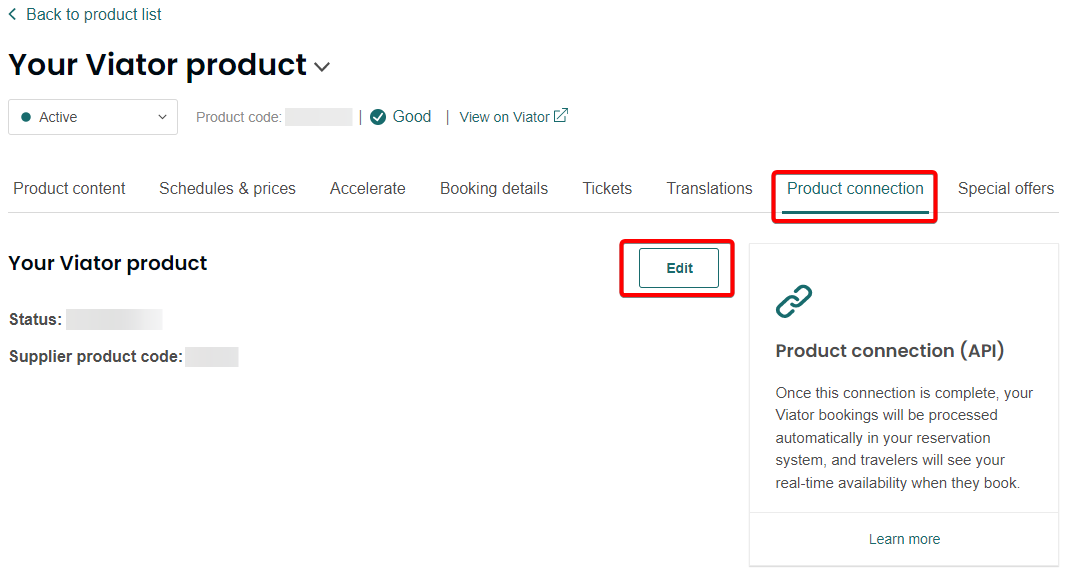1071x576 pixels.
Task: Open the Schedules & prices tab
Action: [x=227, y=189]
